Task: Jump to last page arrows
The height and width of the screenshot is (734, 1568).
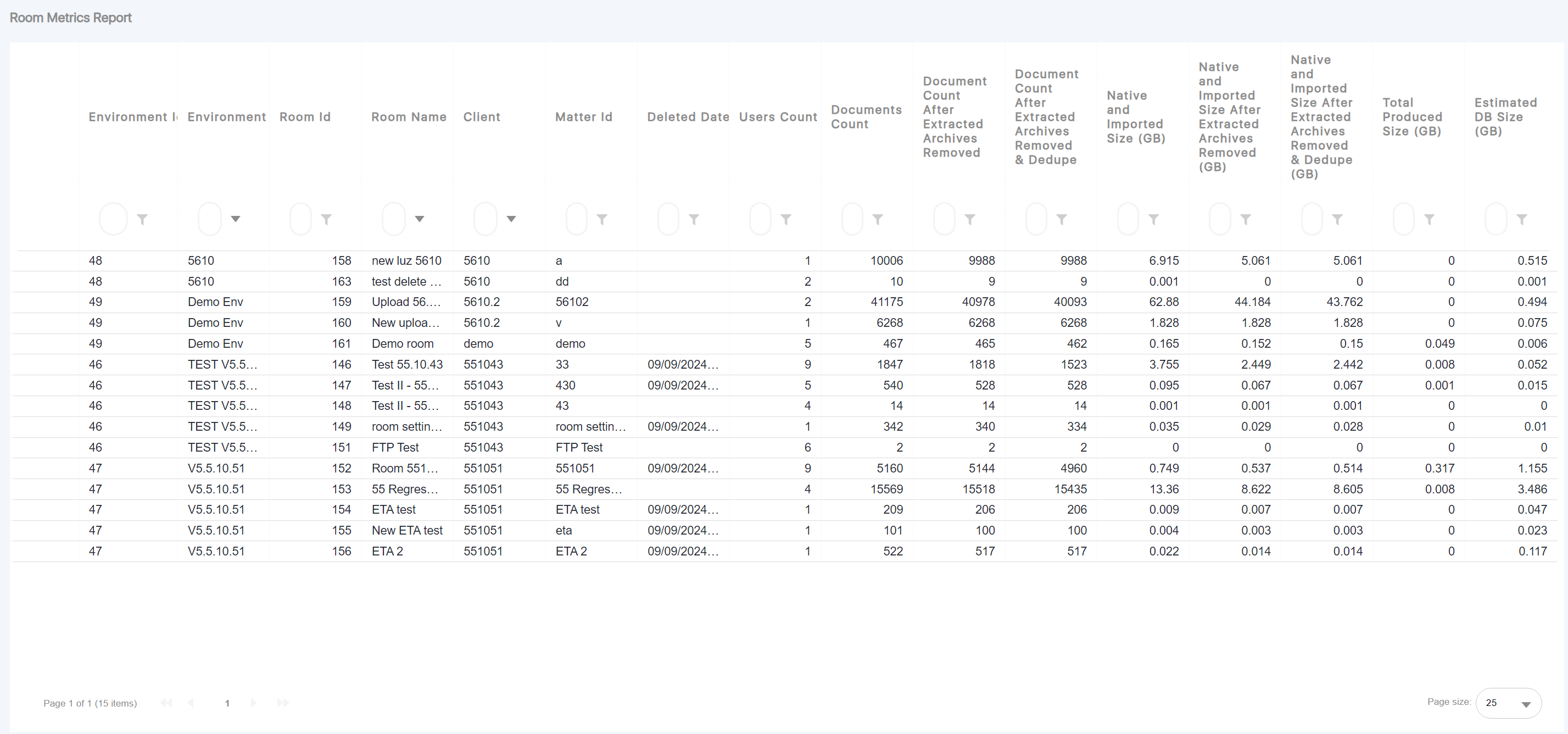Action: pos(283,703)
